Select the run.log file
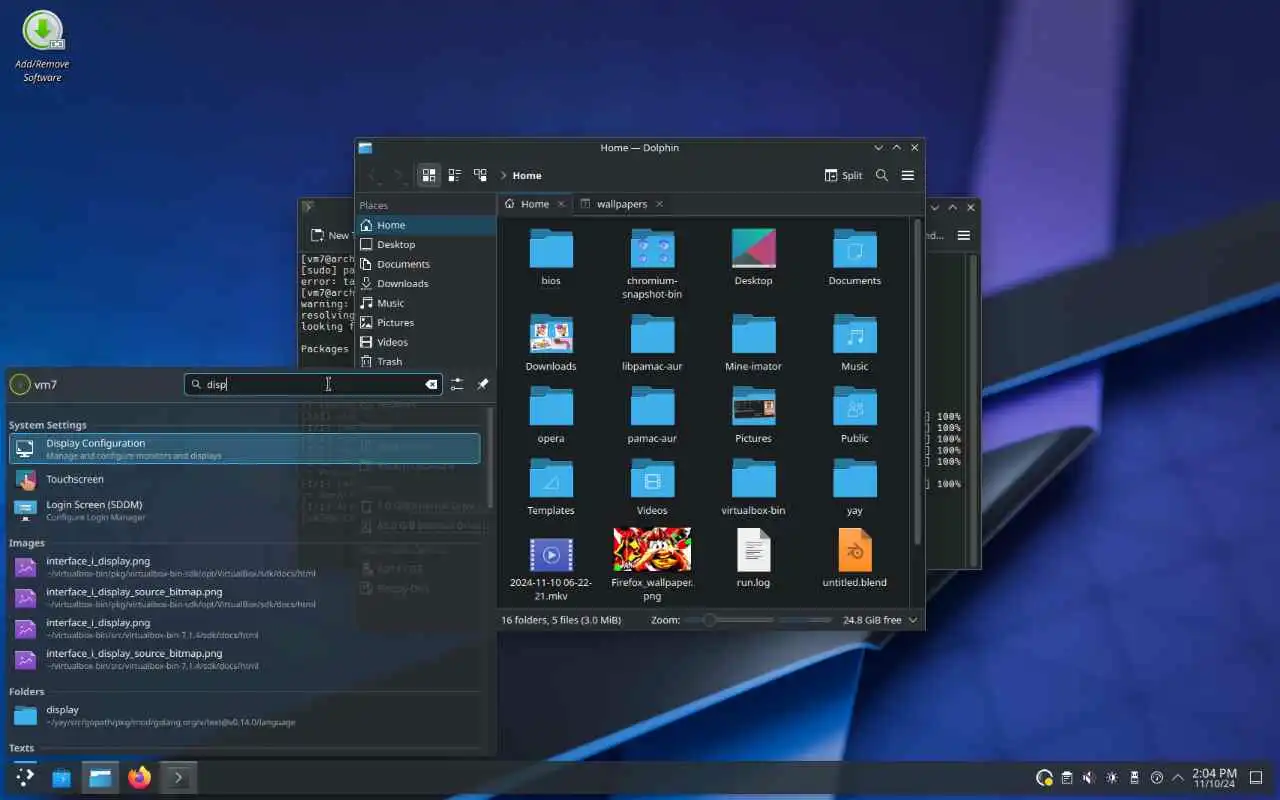Image resolution: width=1280 pixels, height=800 pixels. pos(753,559)
